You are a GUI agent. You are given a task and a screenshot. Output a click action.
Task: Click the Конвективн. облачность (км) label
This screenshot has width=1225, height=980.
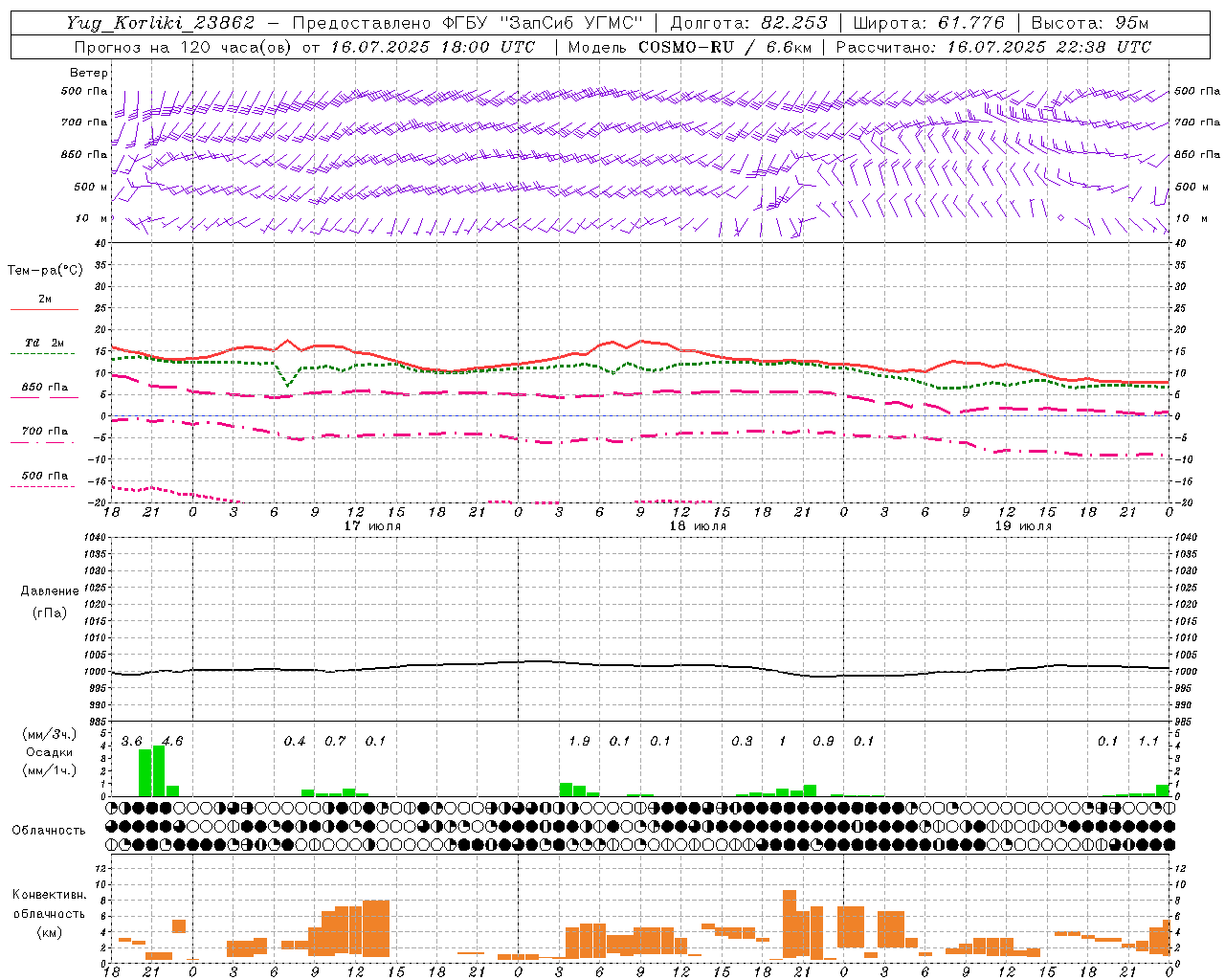coord(49,913)
